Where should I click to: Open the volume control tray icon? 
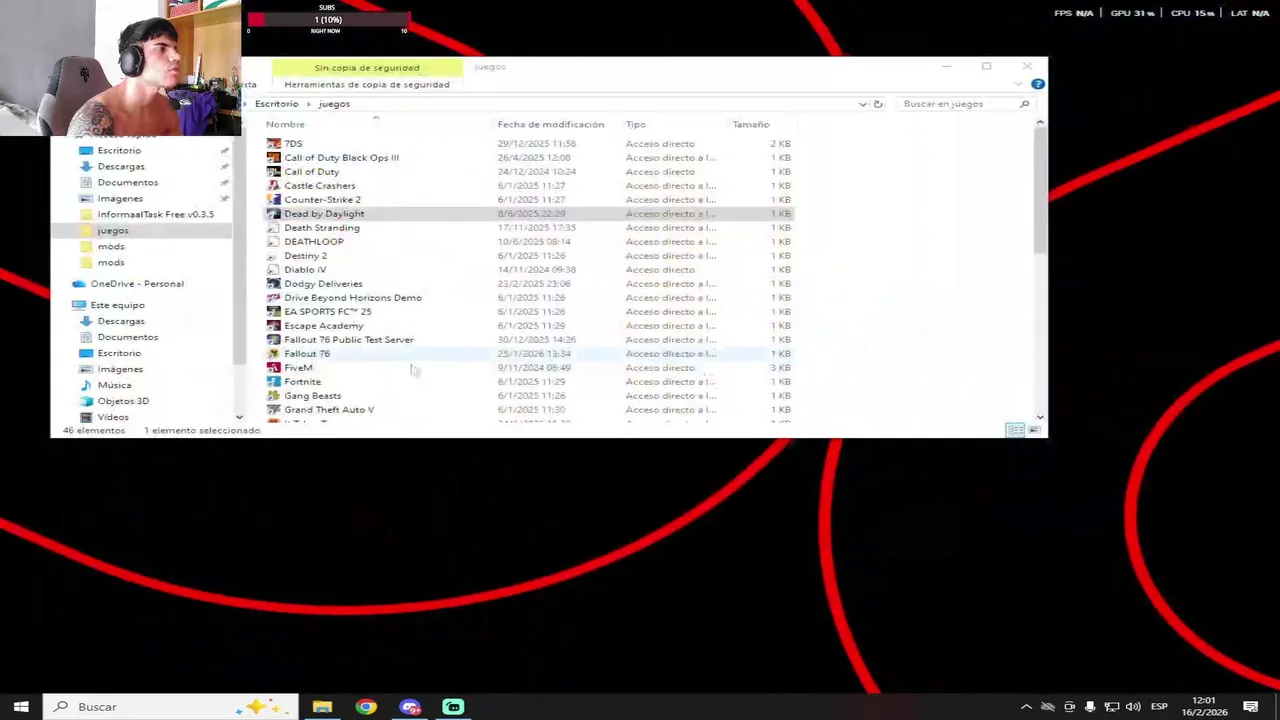[x=1133, y=707]
